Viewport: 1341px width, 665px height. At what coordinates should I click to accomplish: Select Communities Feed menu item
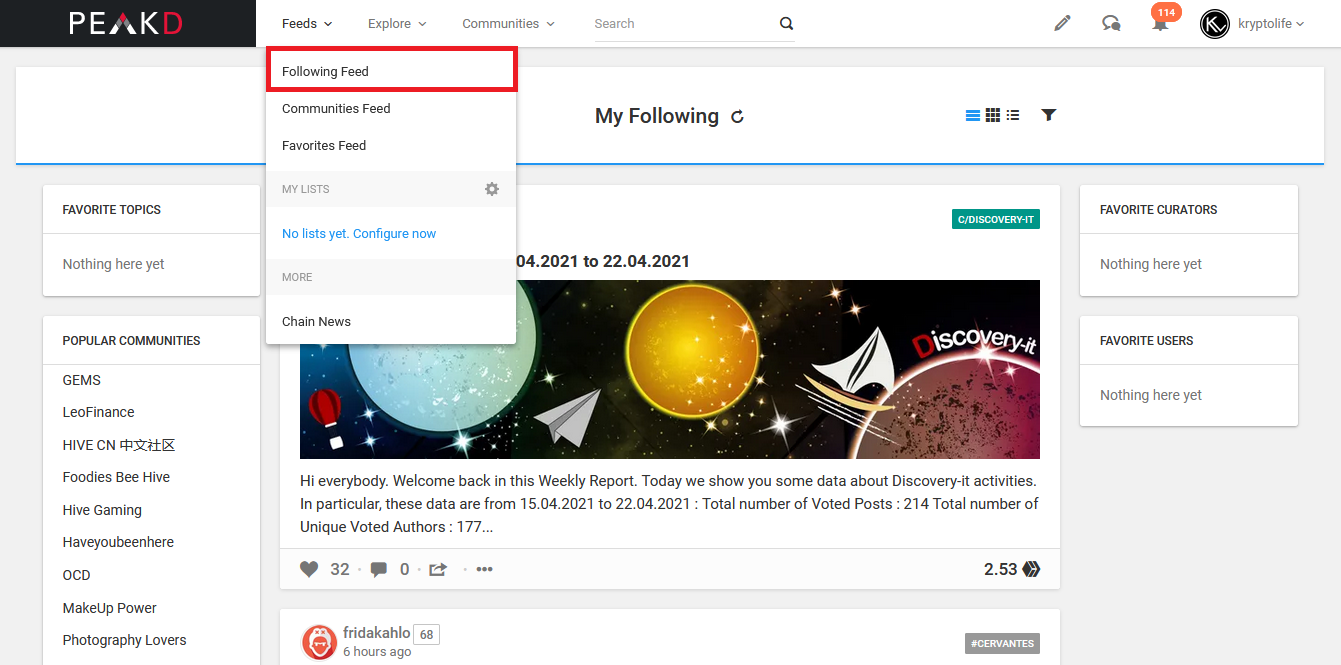click(391, 108)
